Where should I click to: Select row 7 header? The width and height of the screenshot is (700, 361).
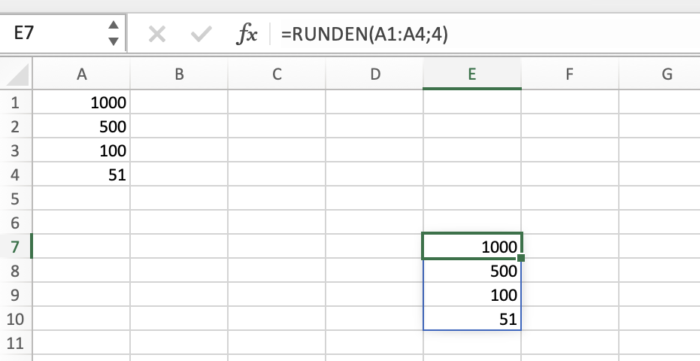pyautogui.click(x=16, y=246)
